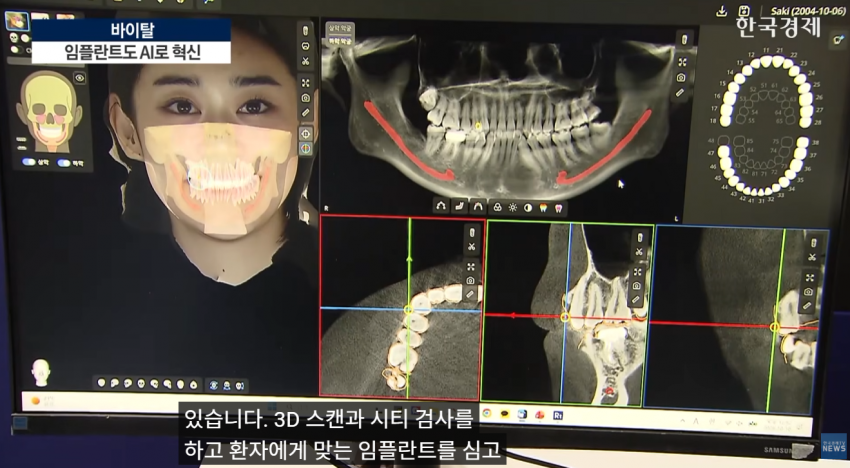Select the sixth head view preset icon
Viewport: 850px width, 468px height.
(x=167, y=384)
